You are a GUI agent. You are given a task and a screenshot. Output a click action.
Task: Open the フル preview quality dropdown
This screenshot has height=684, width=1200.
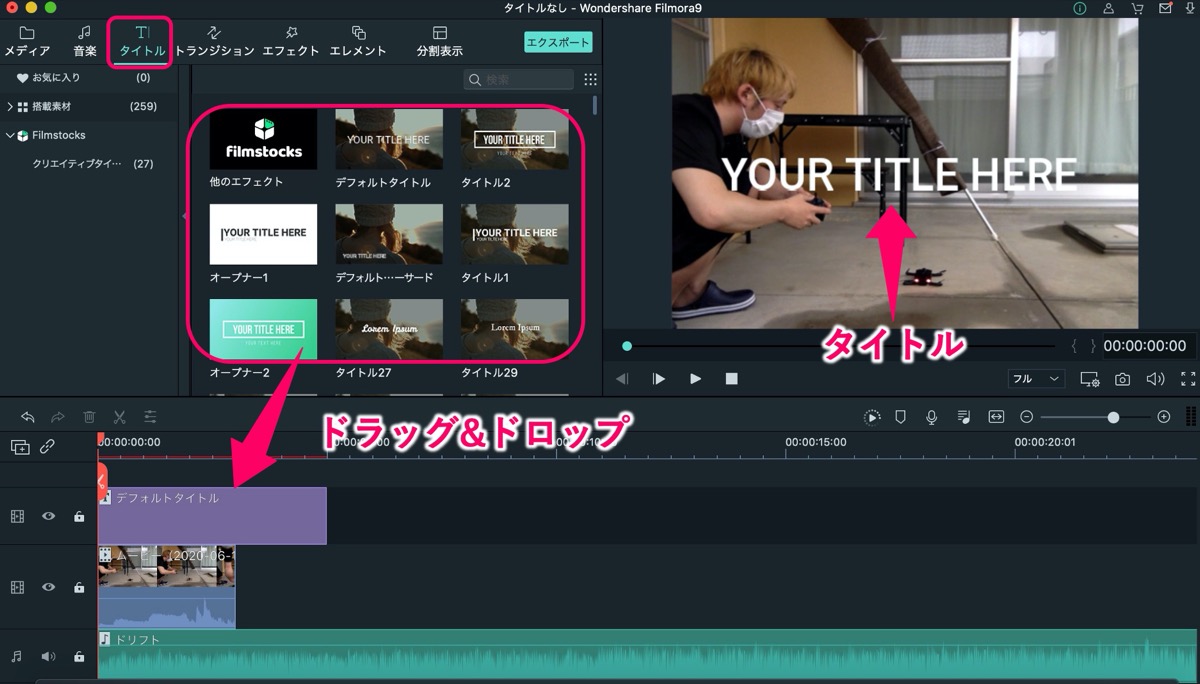[1037, 379]
